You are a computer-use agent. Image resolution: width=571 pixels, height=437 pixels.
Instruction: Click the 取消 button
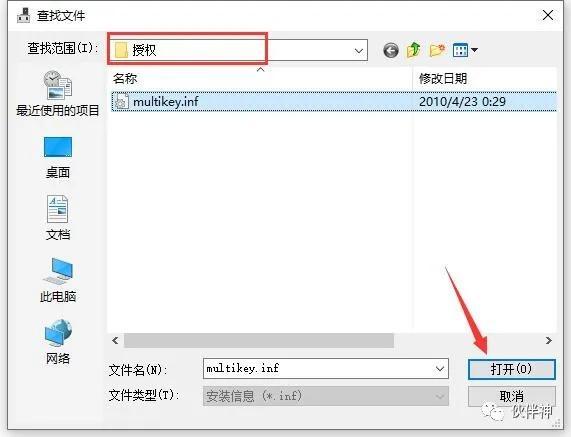pos(512,396)
